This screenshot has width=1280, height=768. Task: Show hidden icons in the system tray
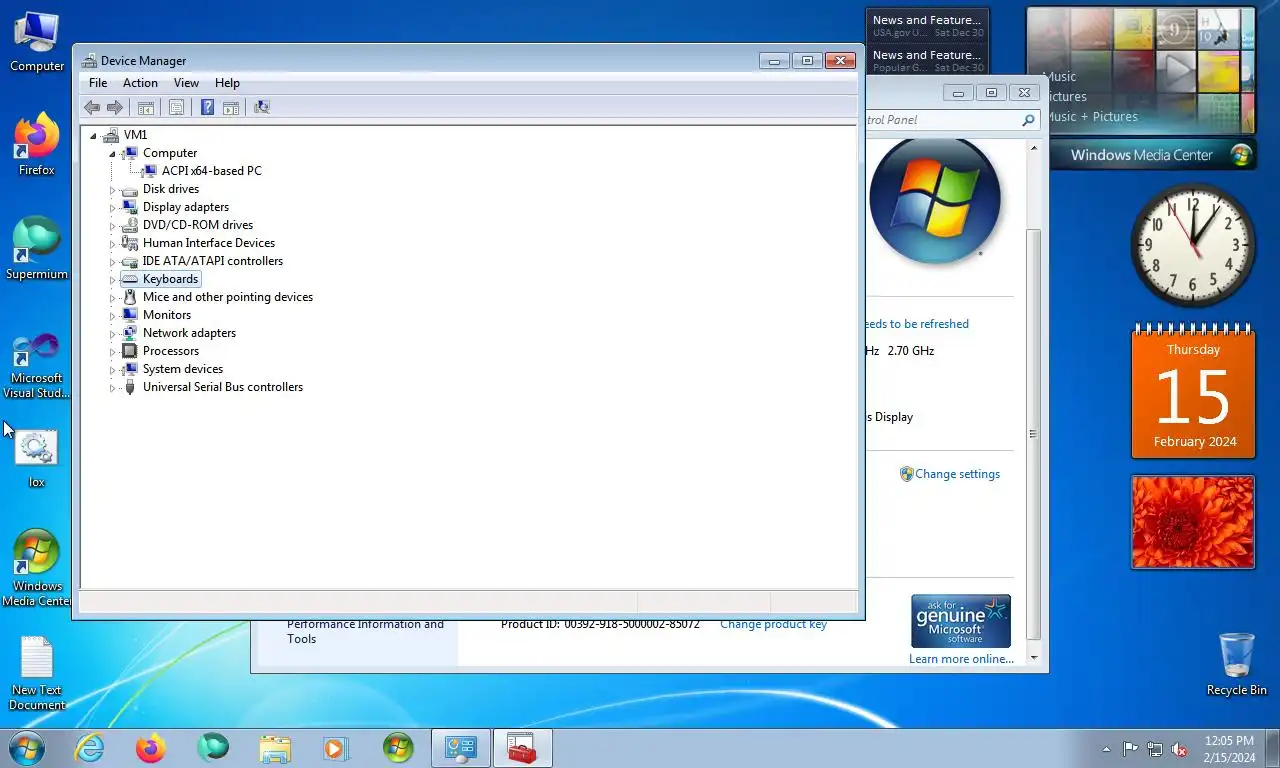tap(1106, 749)
